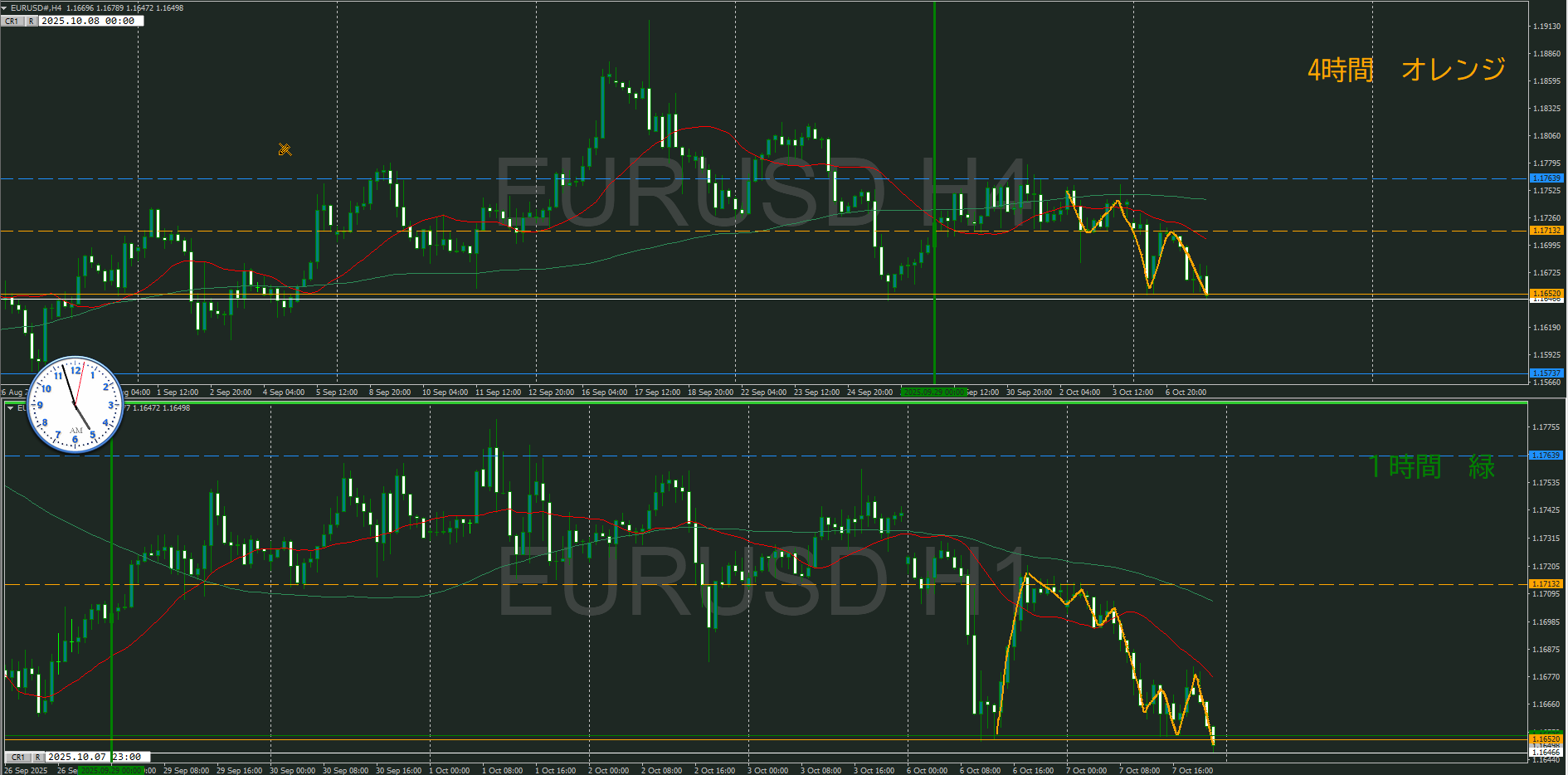This screenshot has width=1568, height=775.
Task: Click the green date marker on H4 time axis
Action: click(933, 392)
